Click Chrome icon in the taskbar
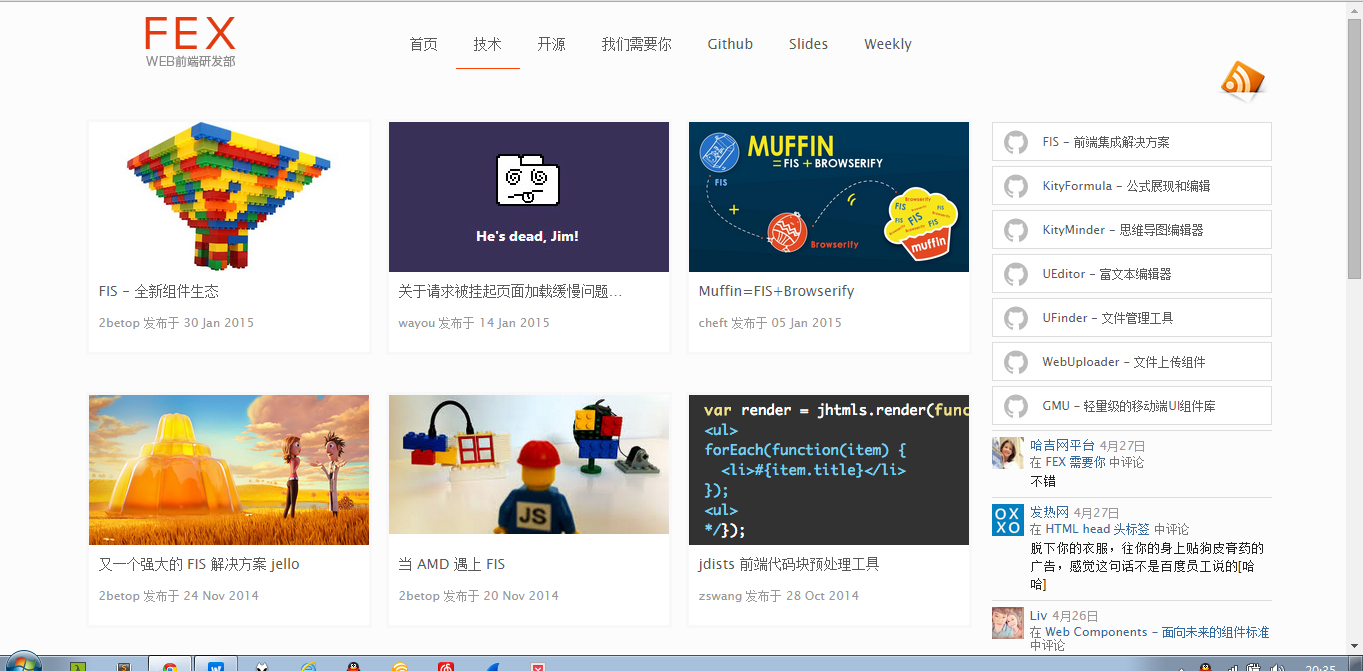 coord(170,665)
